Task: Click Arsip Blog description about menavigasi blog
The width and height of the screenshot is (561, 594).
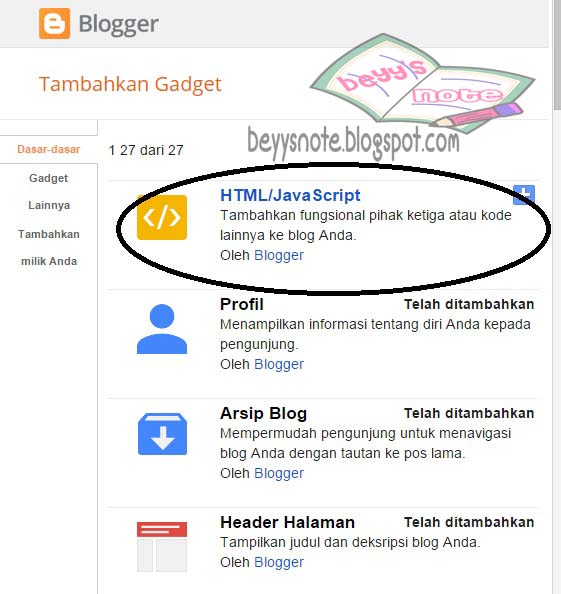Action: 366,443
